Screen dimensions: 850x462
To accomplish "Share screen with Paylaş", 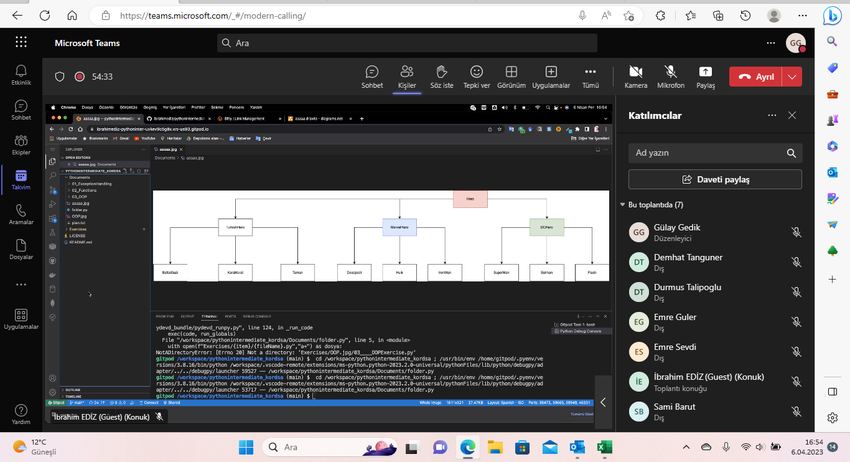I will pyautogui.click(x=705, y=76).
